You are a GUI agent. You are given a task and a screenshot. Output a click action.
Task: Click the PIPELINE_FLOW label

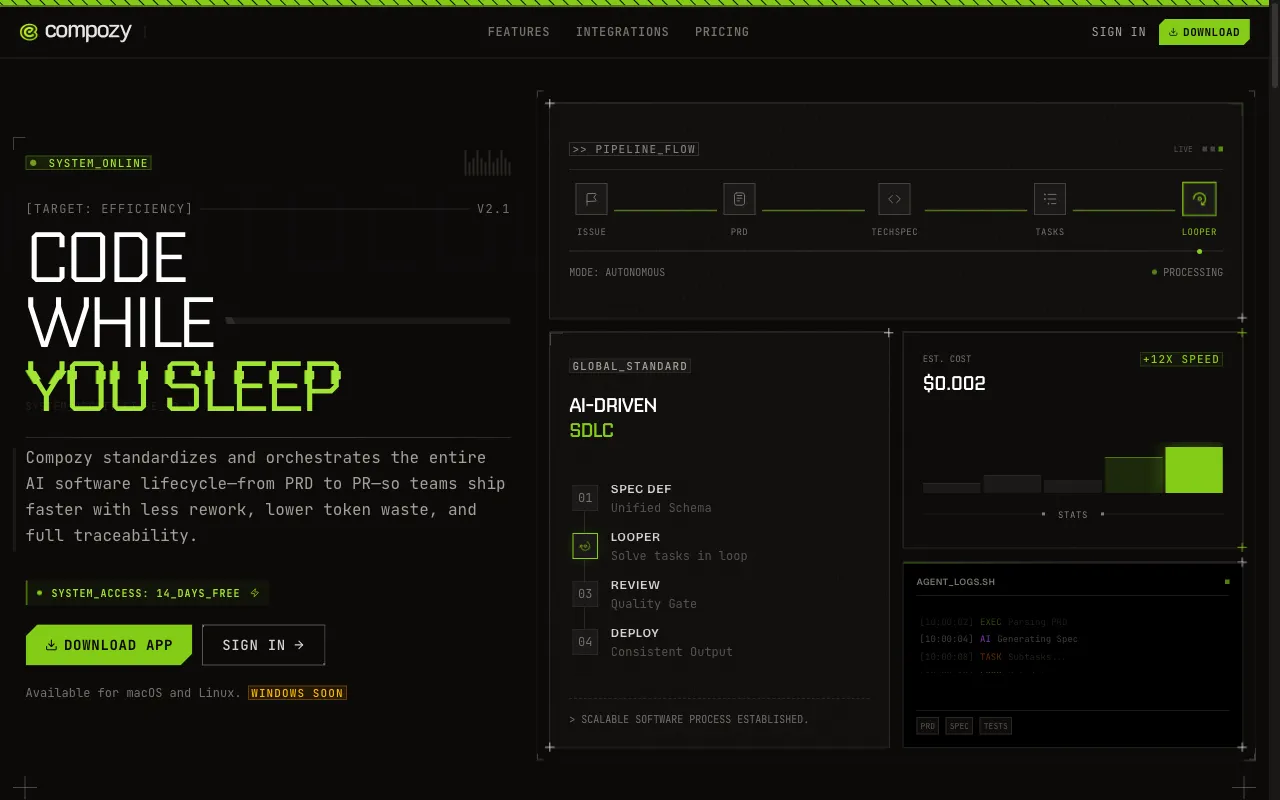[x=633, y=149]
